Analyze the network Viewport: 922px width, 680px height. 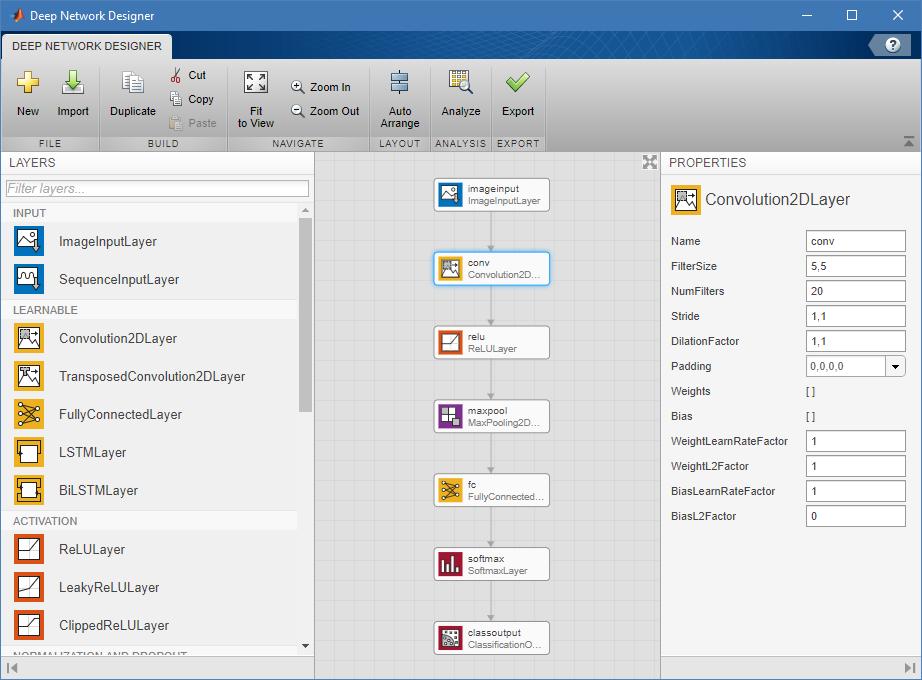(x=461, y=94)
